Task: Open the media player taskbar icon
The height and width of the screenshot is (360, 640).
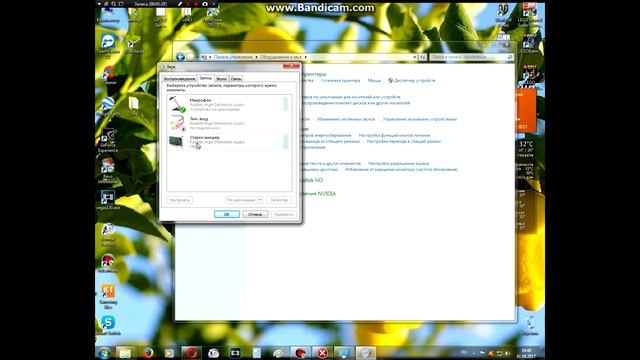Action: [169, 353]
